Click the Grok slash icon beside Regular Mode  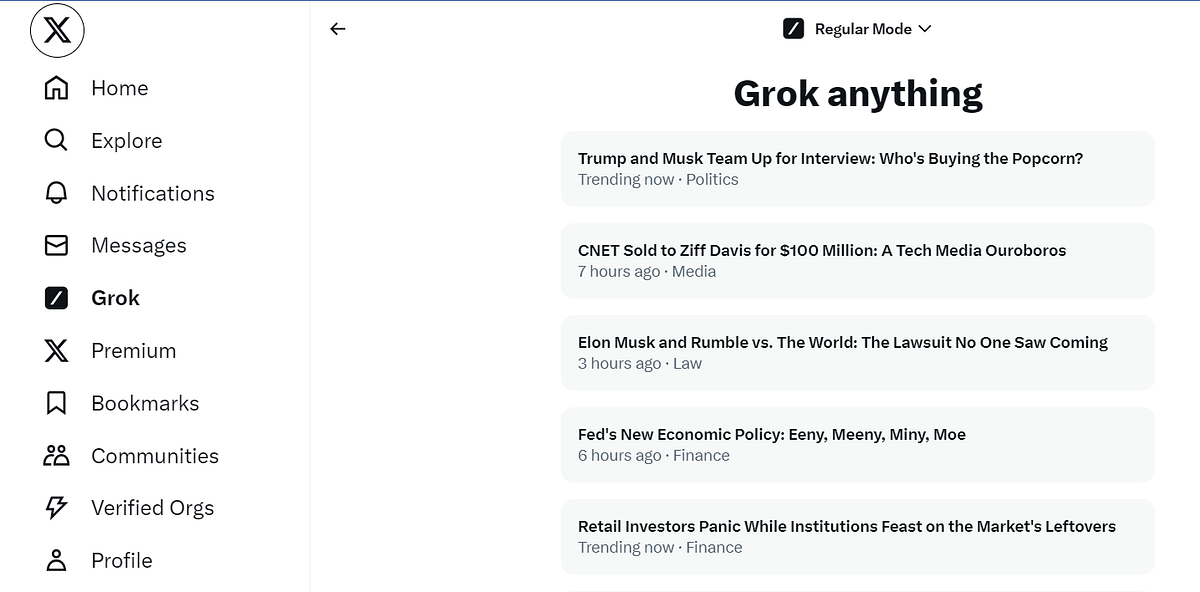[794, 28]
